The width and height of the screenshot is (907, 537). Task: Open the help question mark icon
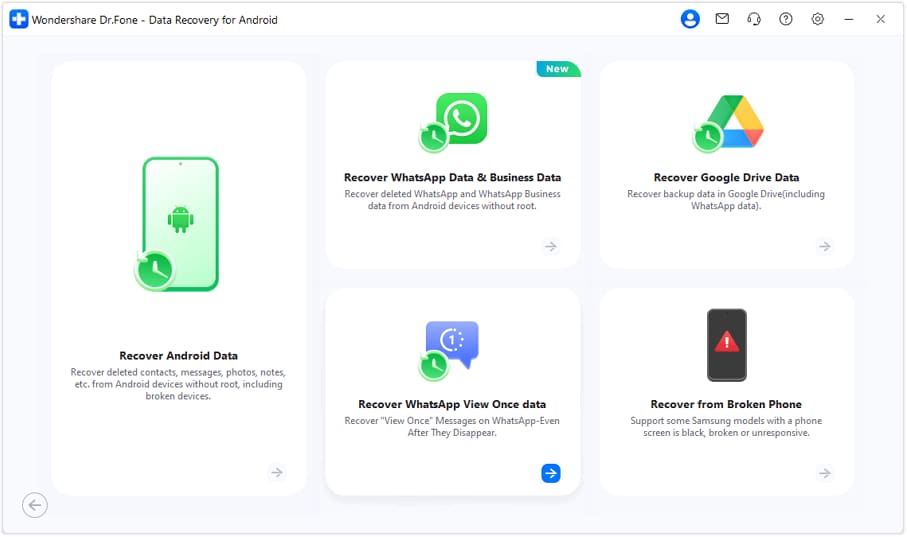786,19
